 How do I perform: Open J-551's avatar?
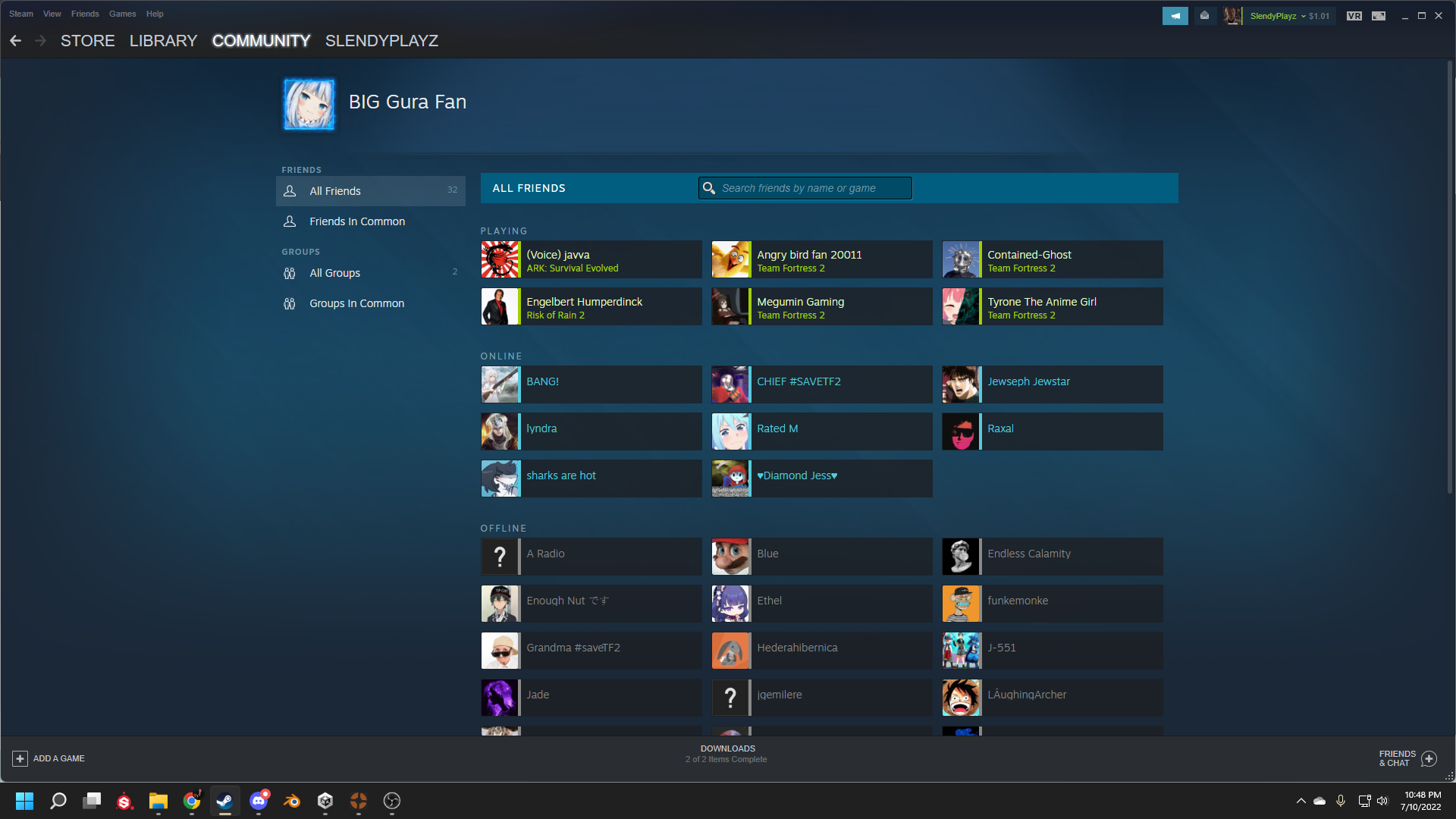962,651
